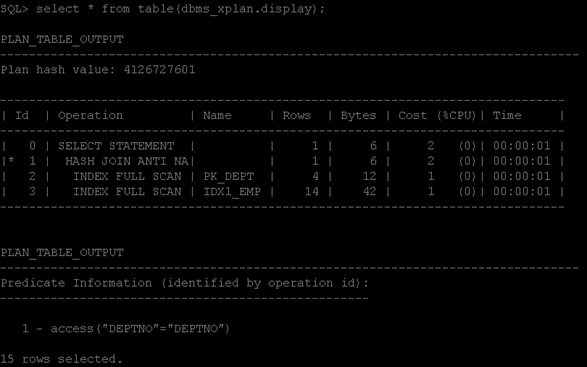The height and width of the screenshot is (367, 587).
Task: Click Id value 3
Action: (x=33, y=192)
